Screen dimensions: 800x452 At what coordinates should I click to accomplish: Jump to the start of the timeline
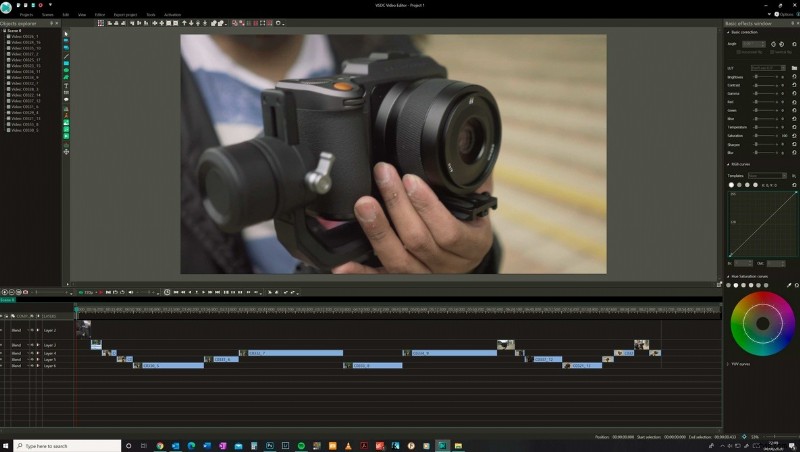click(176, 292)
